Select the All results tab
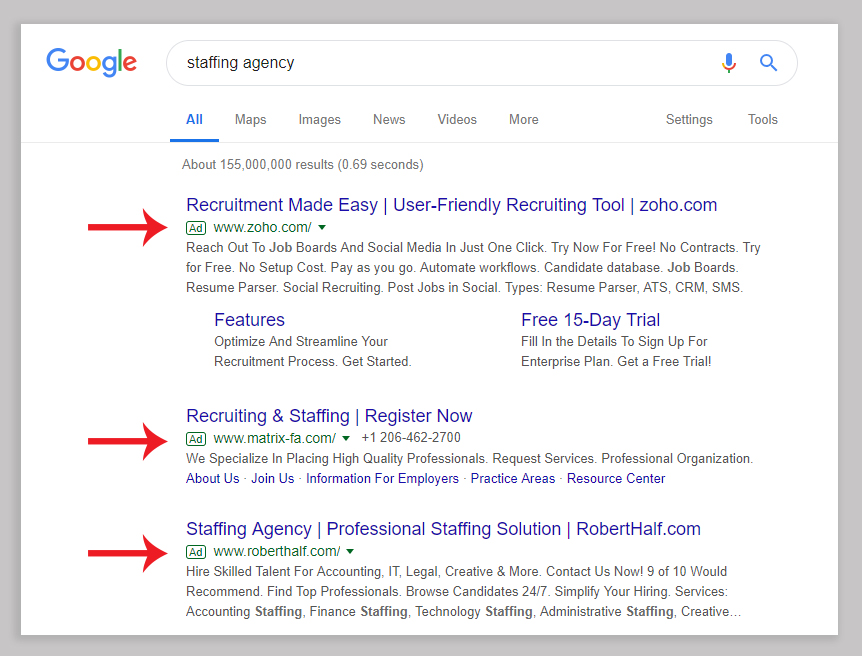The image size is (862, 656). point(194,119)
